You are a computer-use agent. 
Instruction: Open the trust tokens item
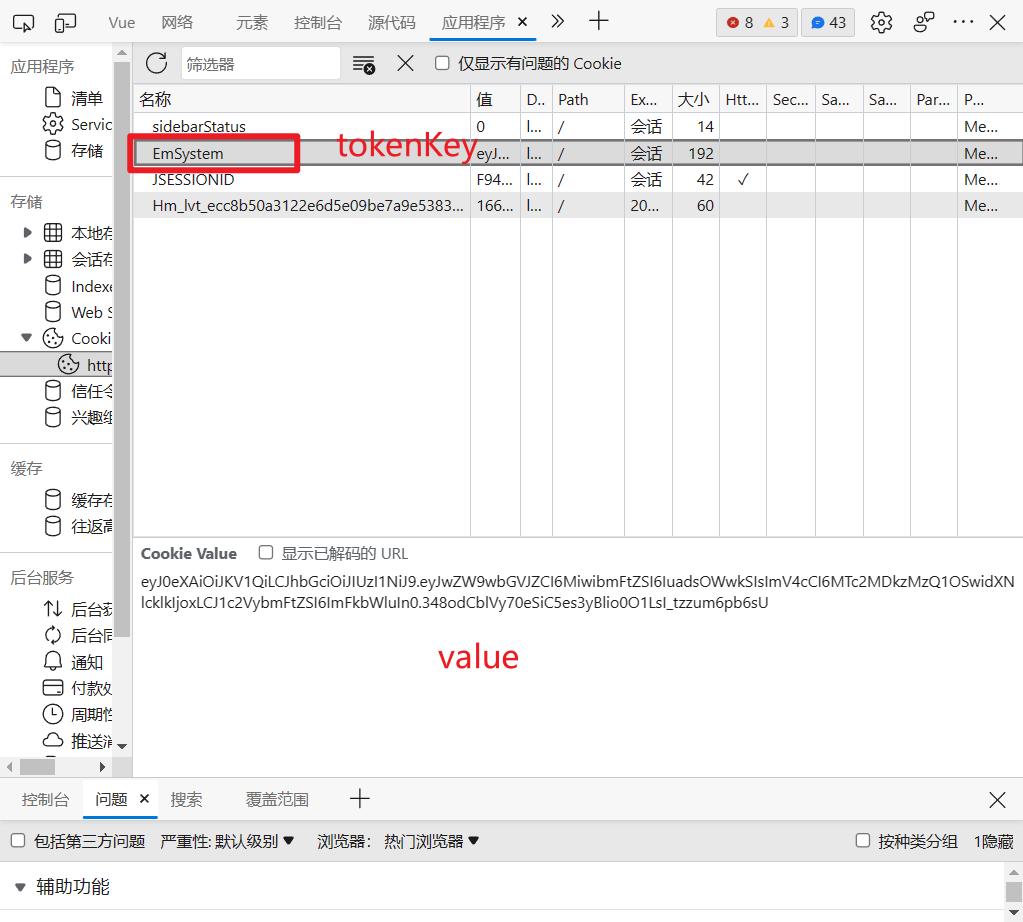77,391
